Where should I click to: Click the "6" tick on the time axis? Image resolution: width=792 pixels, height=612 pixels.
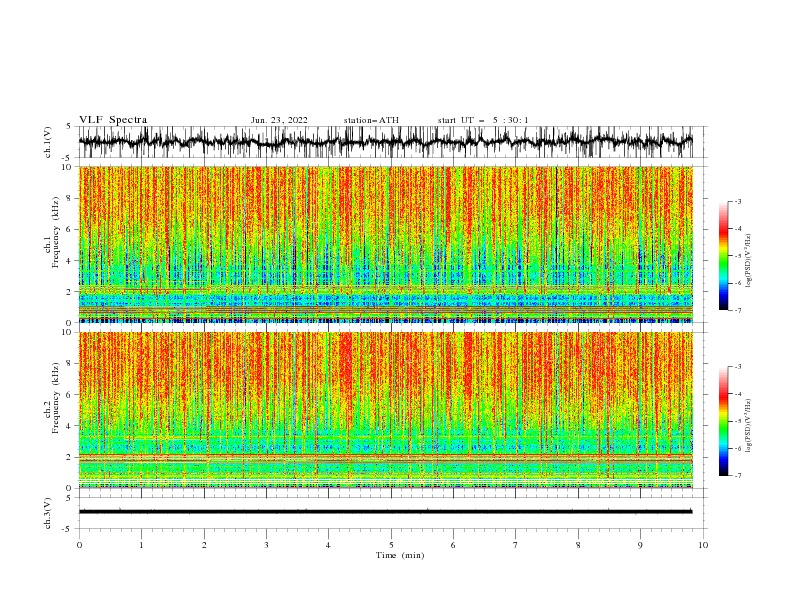point(453,545)
